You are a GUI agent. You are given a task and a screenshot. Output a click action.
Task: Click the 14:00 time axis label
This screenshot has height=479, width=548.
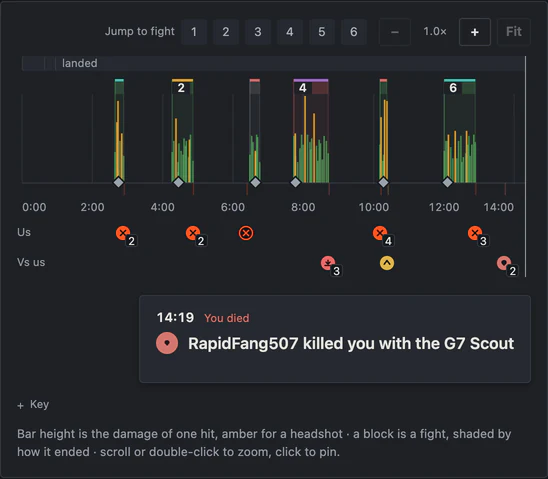click(498, 207)
